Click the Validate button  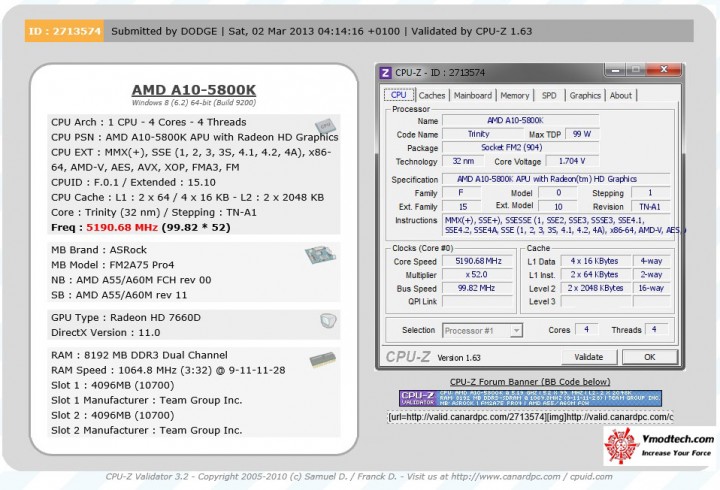click(589, 357)
